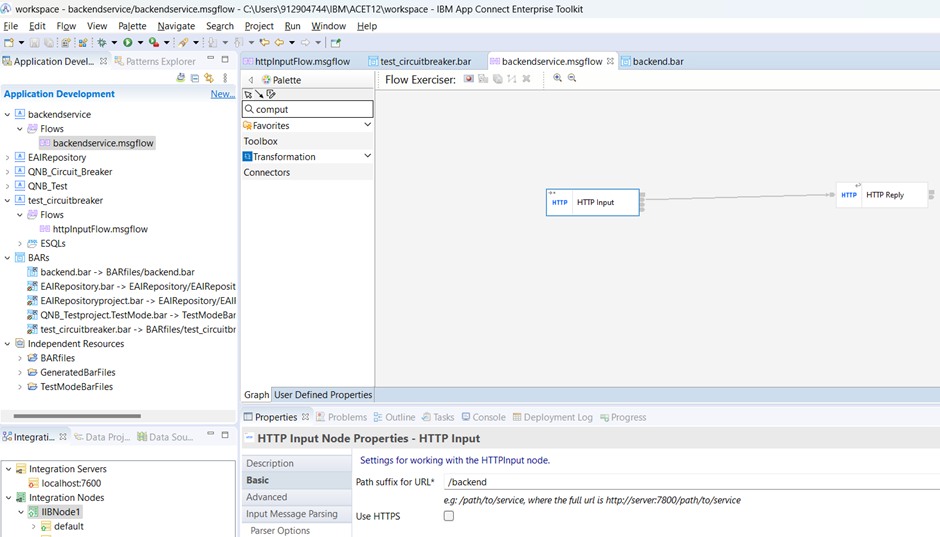Open the Navigate menu
940x537 pixels.
[176, 26]
